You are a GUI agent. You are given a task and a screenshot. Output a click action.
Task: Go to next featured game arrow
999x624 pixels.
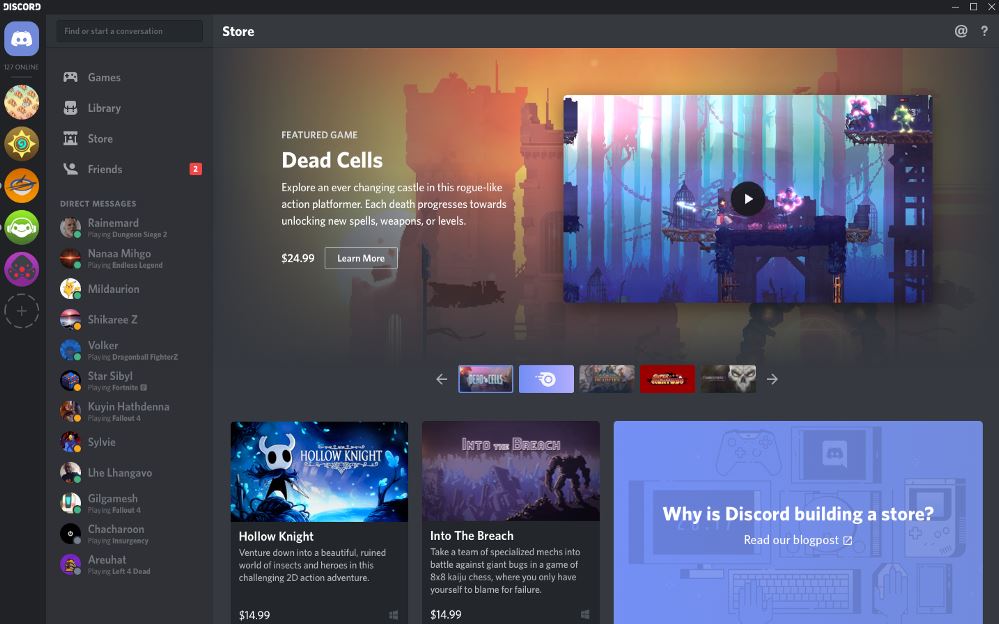[772, 379]
